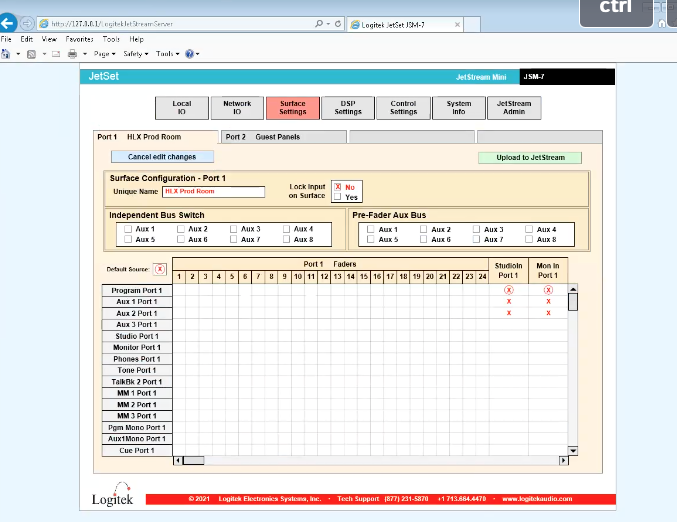Select Lock Input on Surface No option
Viewport: 677px width, 522px height.
click(x=338, y=187)
